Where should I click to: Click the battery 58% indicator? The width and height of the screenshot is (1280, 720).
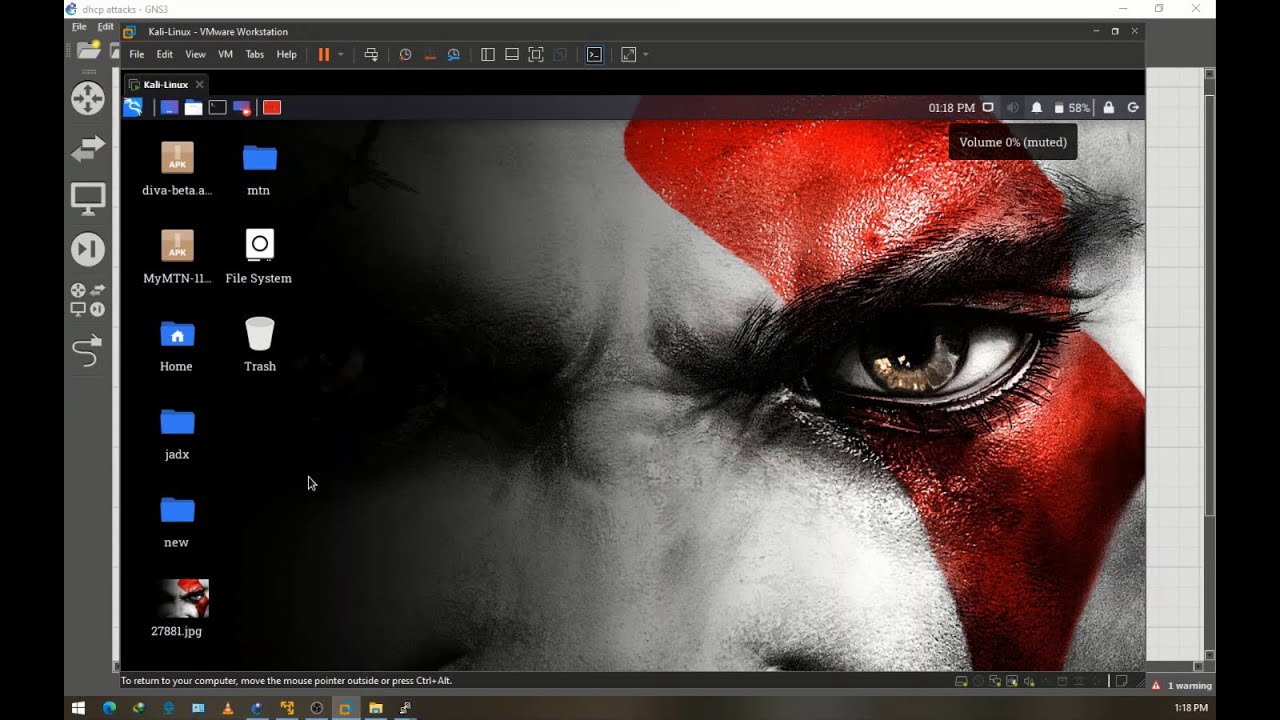[1072, 107]
